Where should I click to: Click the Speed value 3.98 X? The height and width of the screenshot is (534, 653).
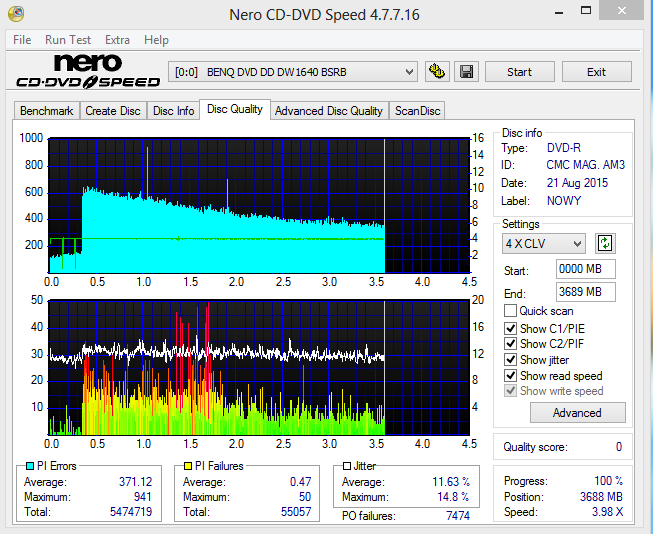coord(608,512)
